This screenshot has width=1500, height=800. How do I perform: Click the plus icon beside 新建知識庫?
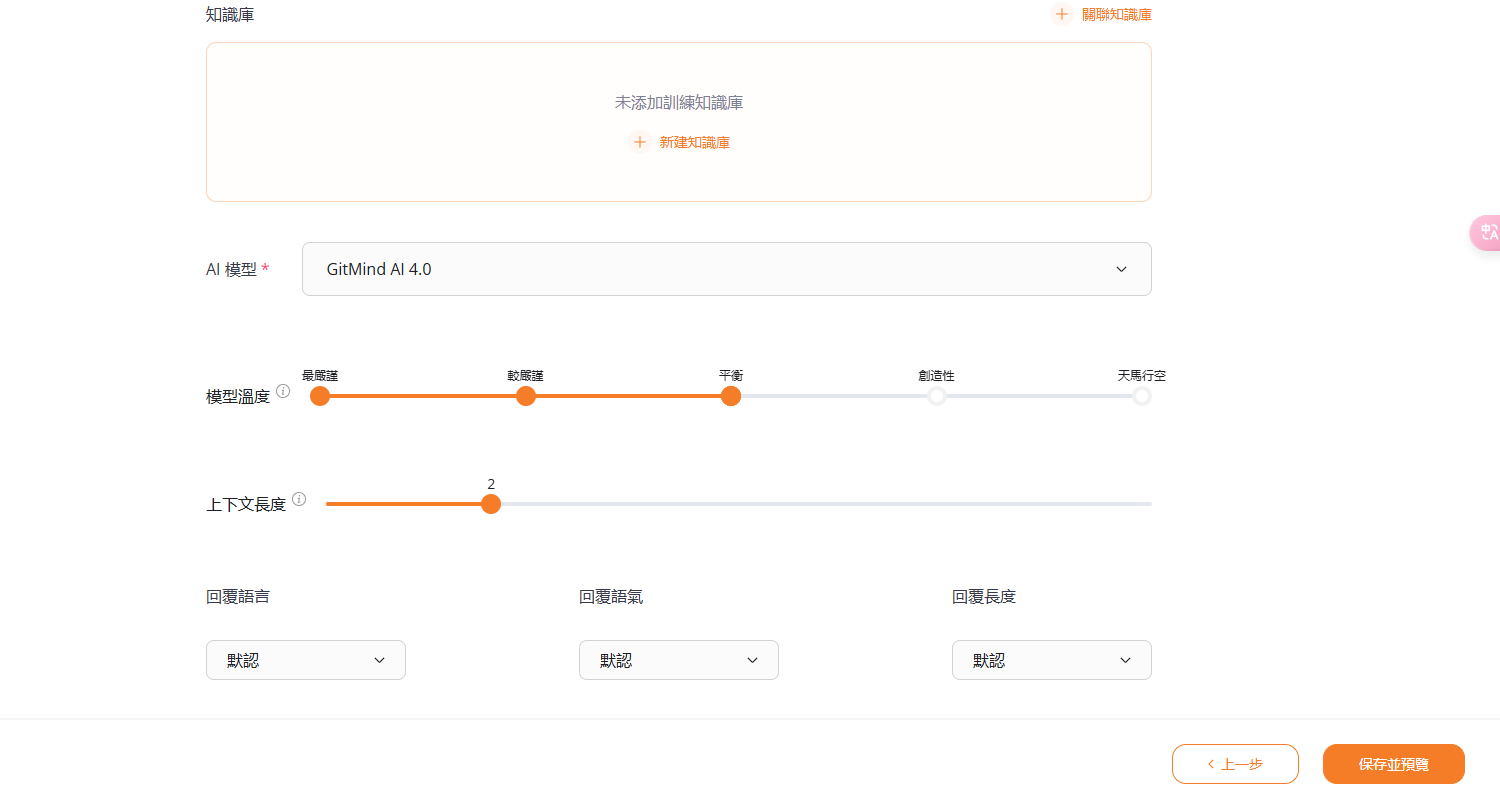[x=640, y=142]
